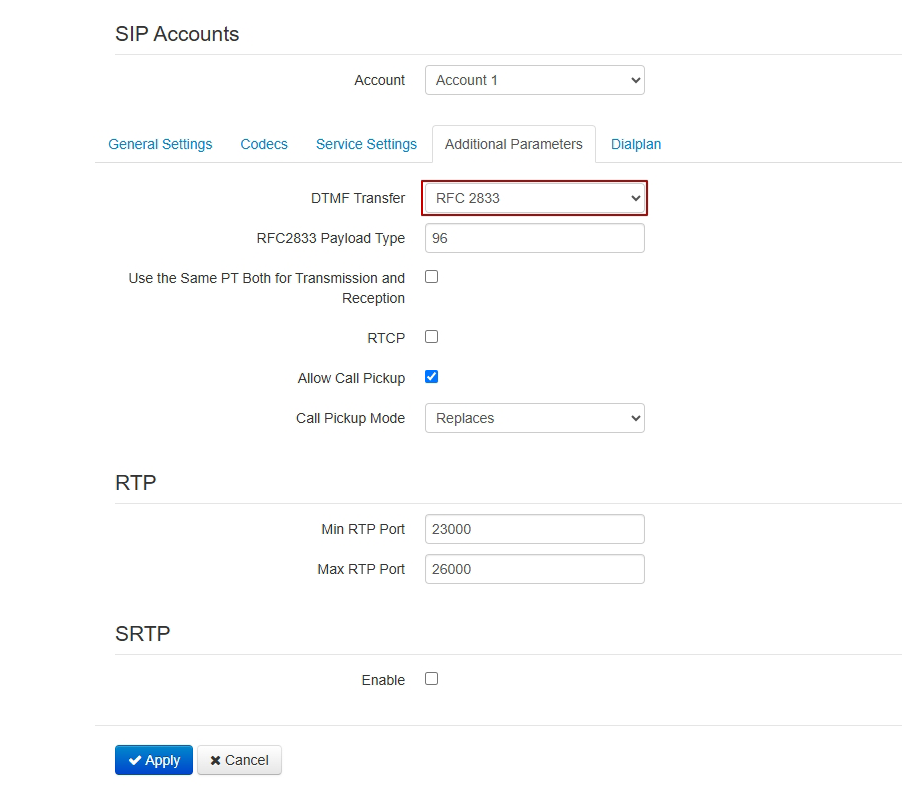Focus the Min RTP Port input

[534, 529]
